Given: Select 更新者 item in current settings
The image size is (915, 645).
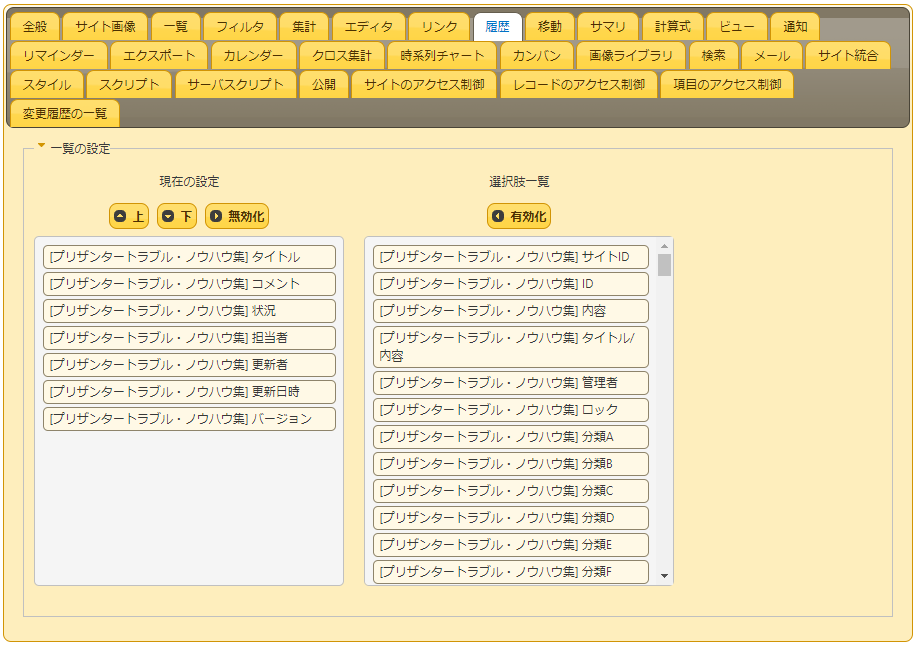Looking at the screenshot, I should 190,365.
